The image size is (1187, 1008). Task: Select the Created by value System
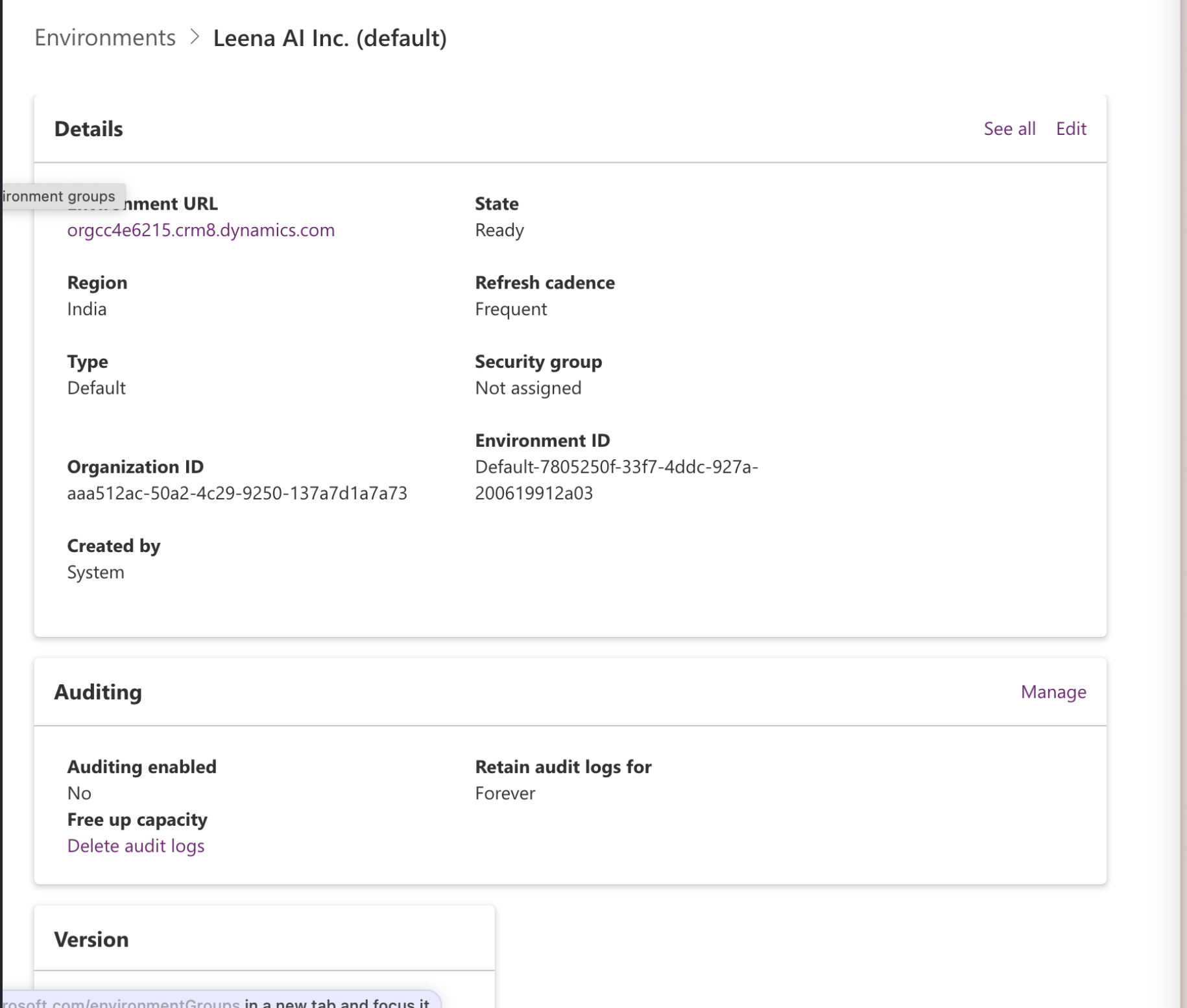click(96, 572)
